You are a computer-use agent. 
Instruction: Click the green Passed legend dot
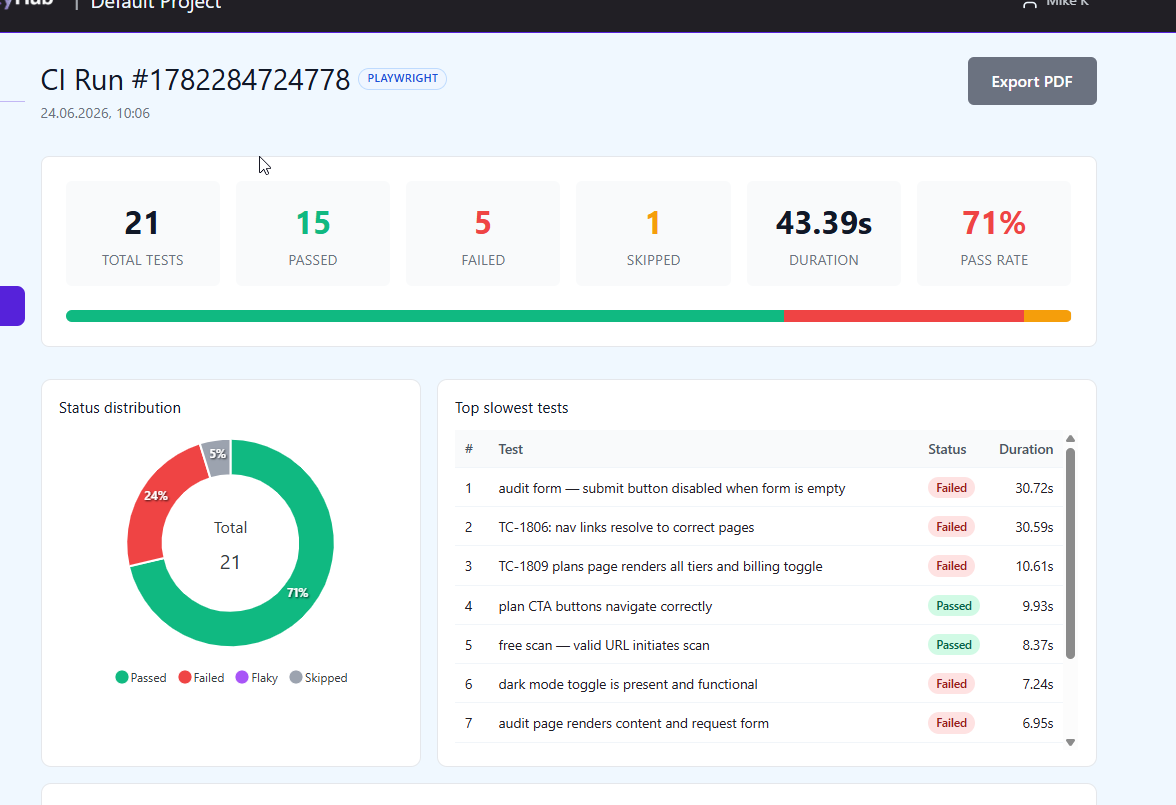click(x=122, y=677)
